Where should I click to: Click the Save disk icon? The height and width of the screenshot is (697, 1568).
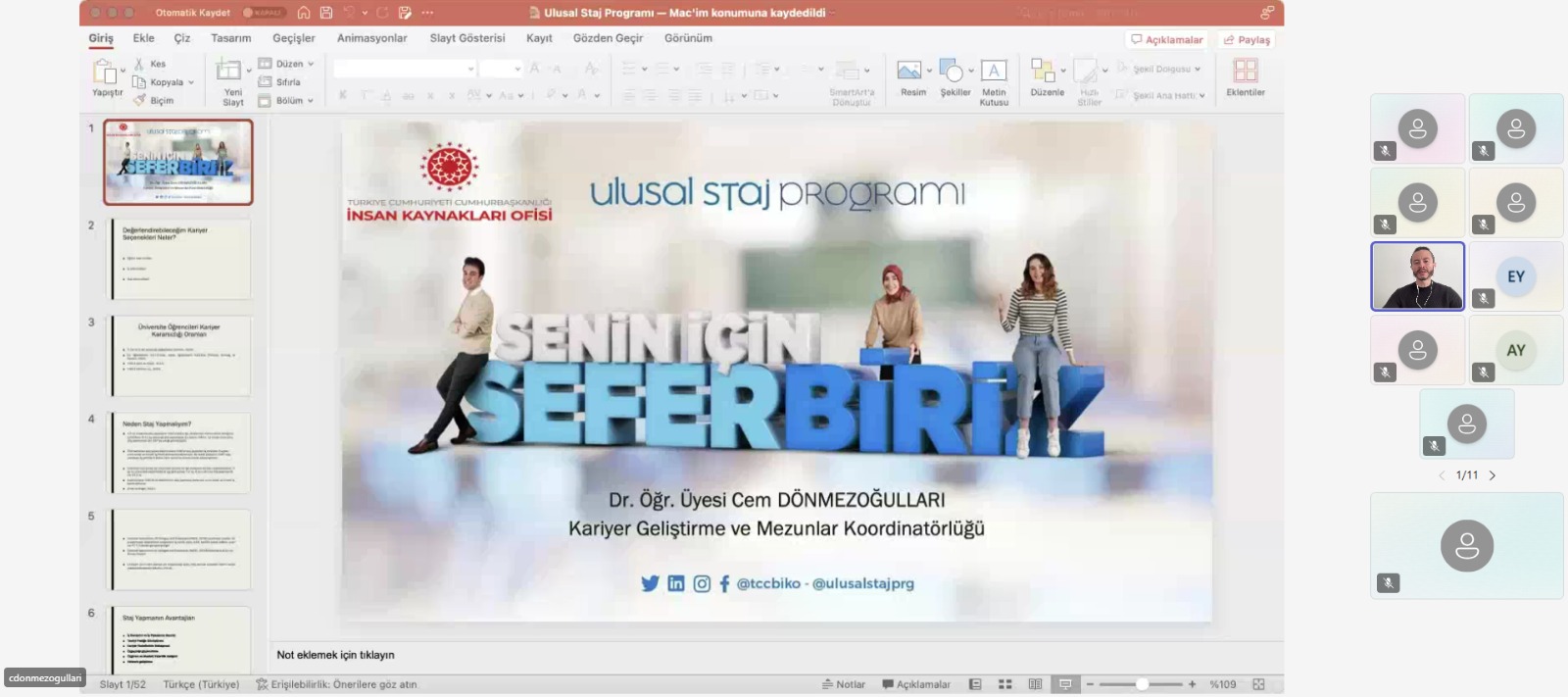point(326,13)
